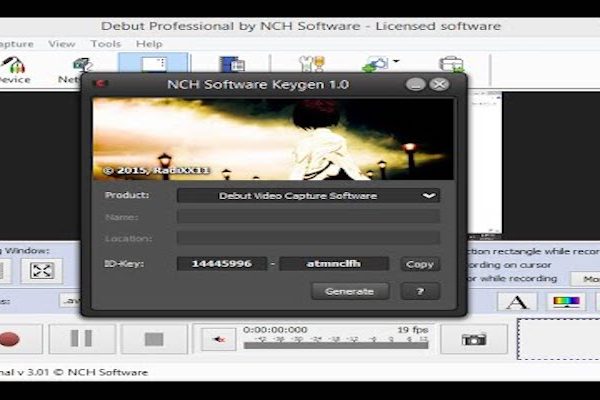This screenshot has height=400, width=600.
Task: Minimize the NCH Software Keygen window
Action: pos(416,84)
